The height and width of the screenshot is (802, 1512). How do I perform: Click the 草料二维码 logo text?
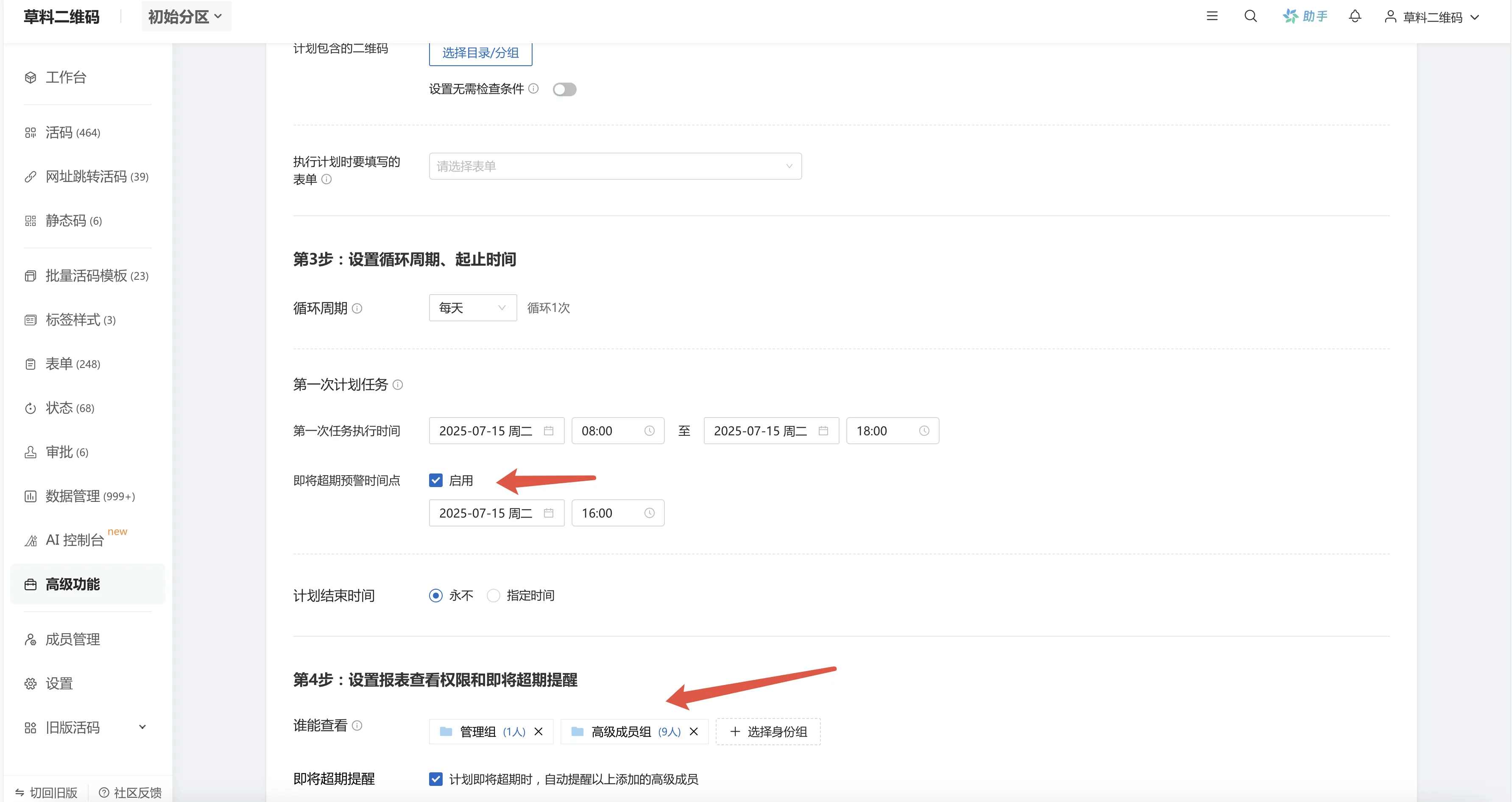(x=61, y=17)
